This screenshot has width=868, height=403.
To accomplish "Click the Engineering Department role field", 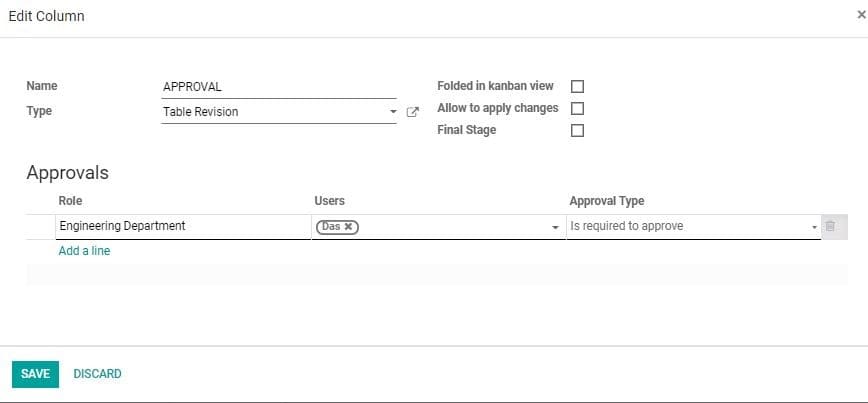I will pos(182,226).
